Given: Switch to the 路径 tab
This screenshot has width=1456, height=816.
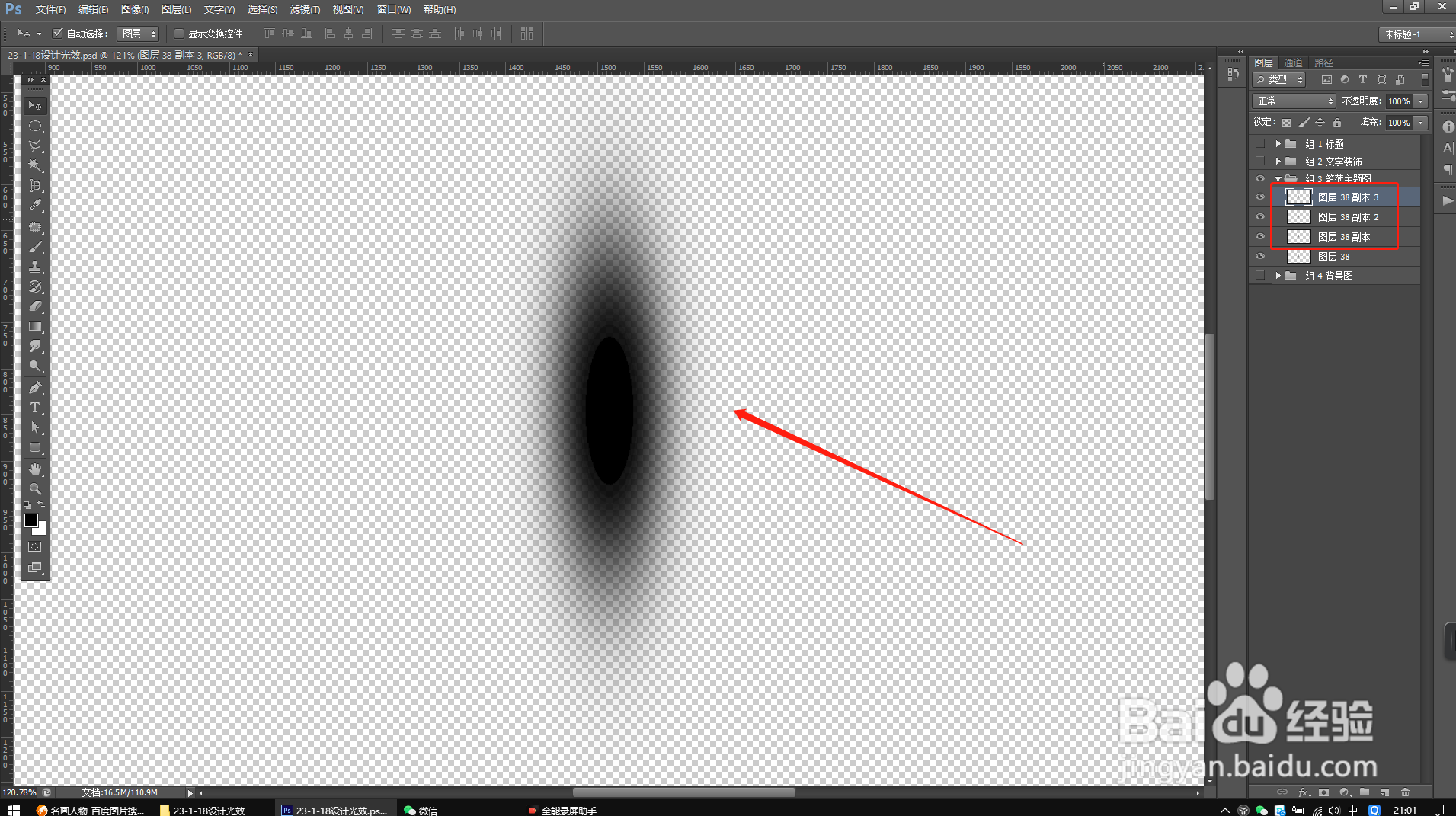Looking at the screenshot, I should pos(1323,62).
